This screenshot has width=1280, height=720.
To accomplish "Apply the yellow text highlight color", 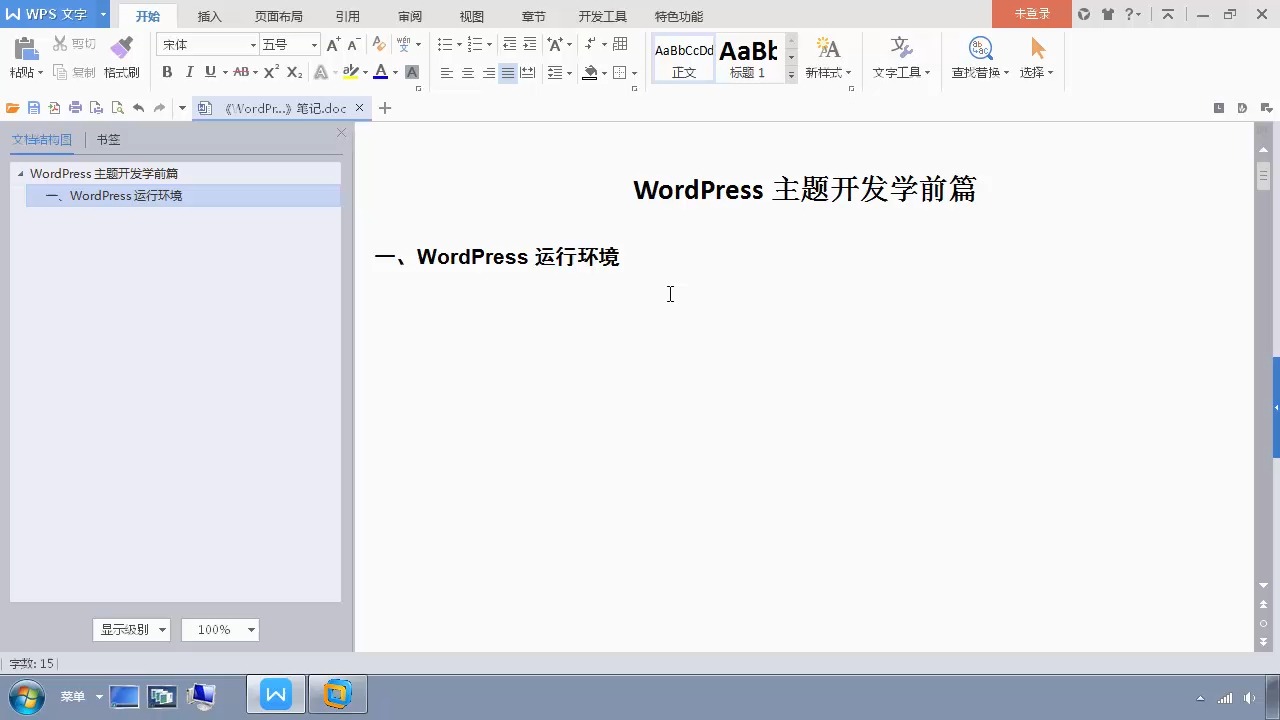I will pos(350,72).
